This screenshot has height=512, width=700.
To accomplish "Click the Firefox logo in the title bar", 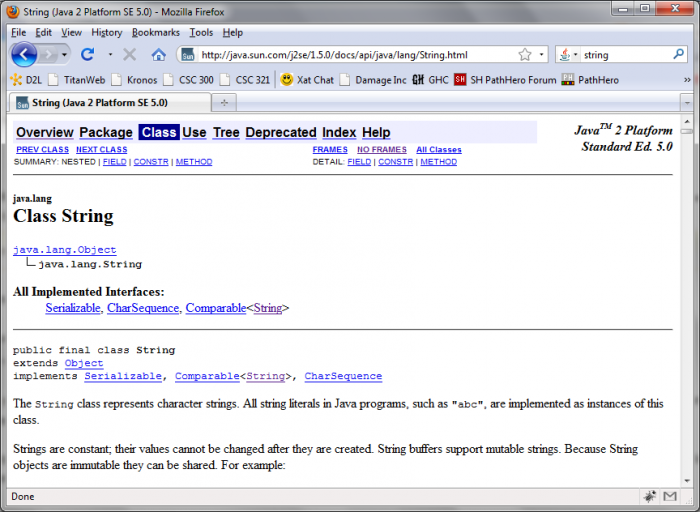I will [13, 12].
